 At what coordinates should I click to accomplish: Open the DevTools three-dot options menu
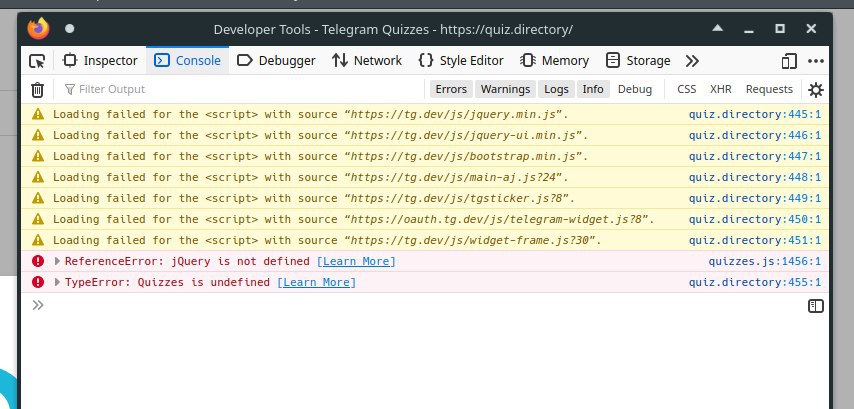coord(817,61)
